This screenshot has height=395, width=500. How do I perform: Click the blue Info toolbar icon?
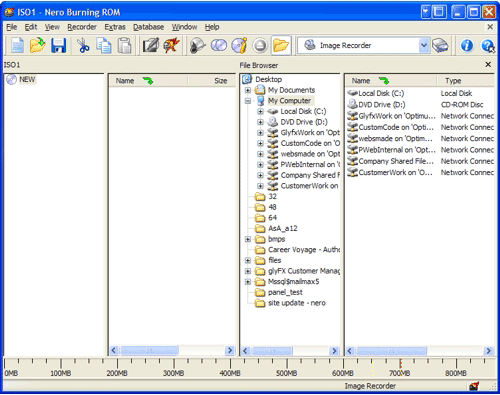[x=467, y=45]
